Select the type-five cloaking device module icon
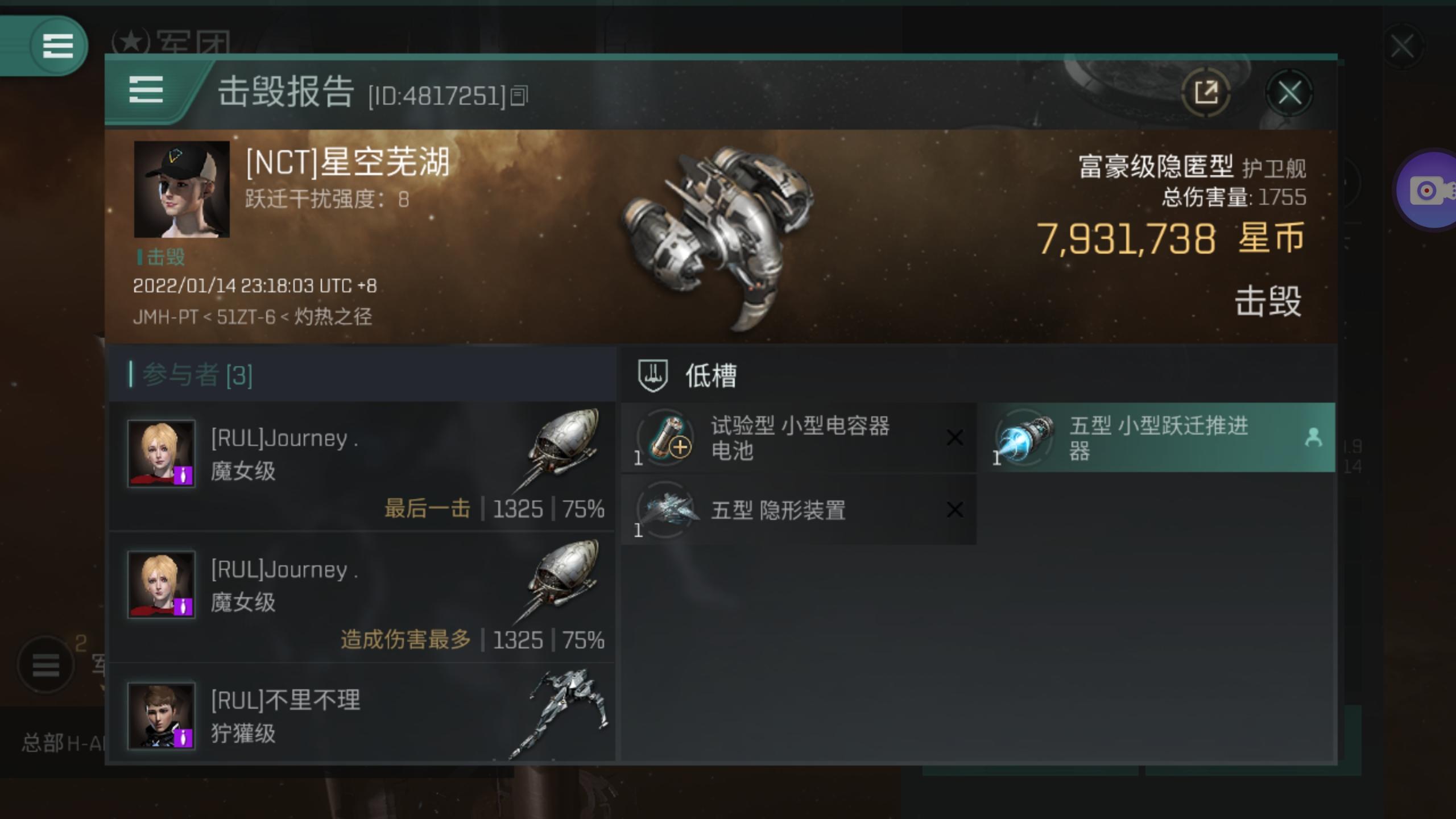Image resolution: width=1456 pixels, height=819 pixels. click(666, 509)
